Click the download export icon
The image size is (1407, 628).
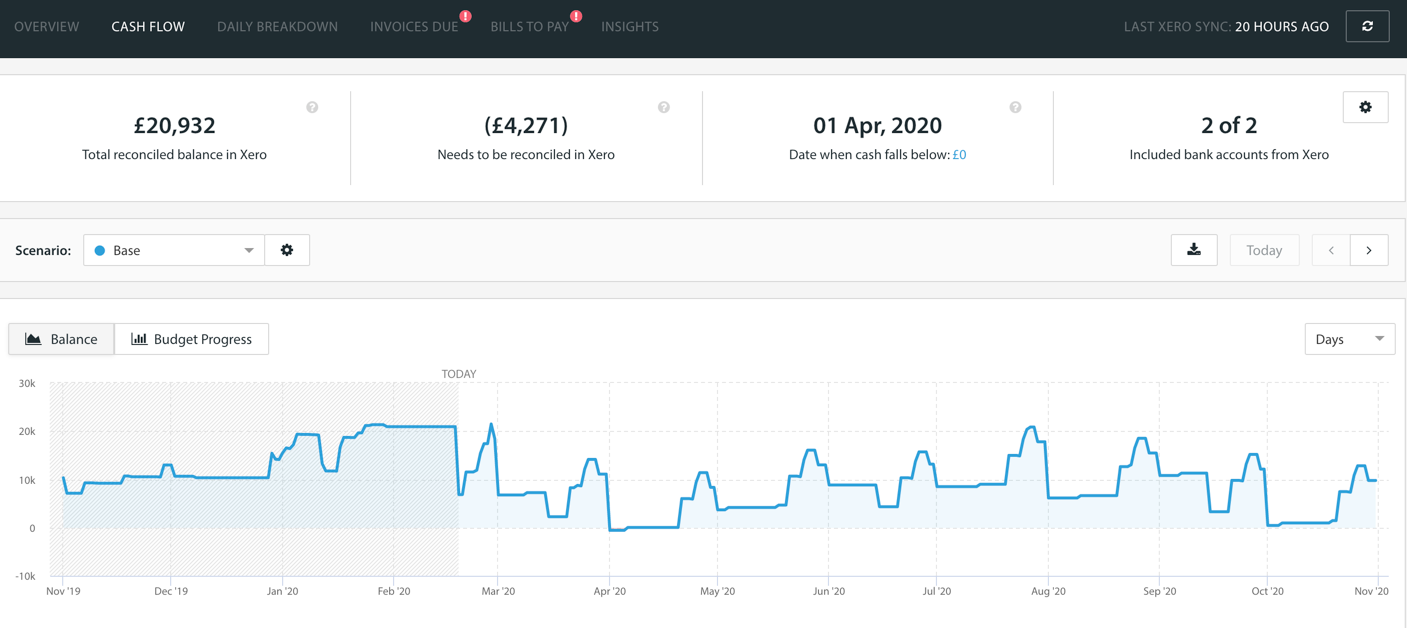click(x=1194, y=250)
